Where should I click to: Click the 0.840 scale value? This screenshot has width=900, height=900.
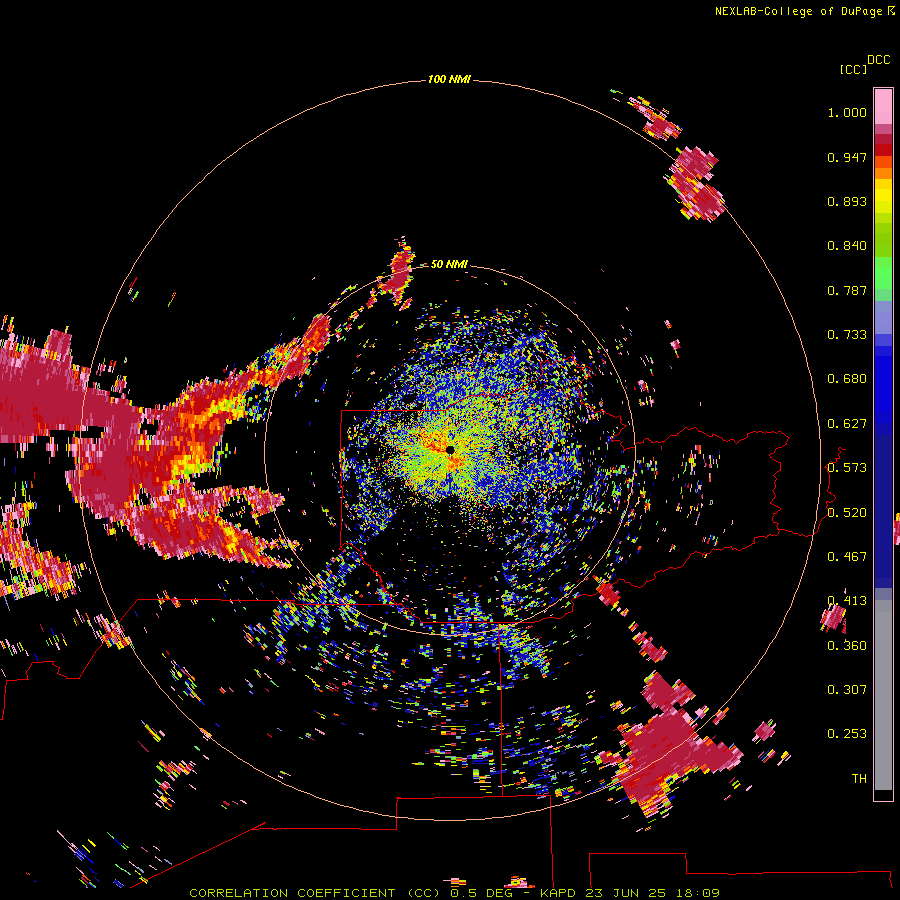pyautogui.click(x=847, y=246)
